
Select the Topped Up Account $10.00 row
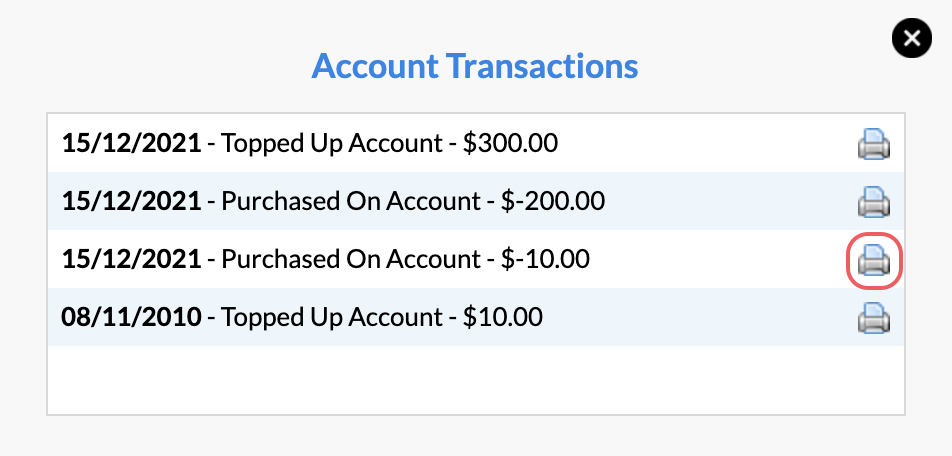(475, 317)
